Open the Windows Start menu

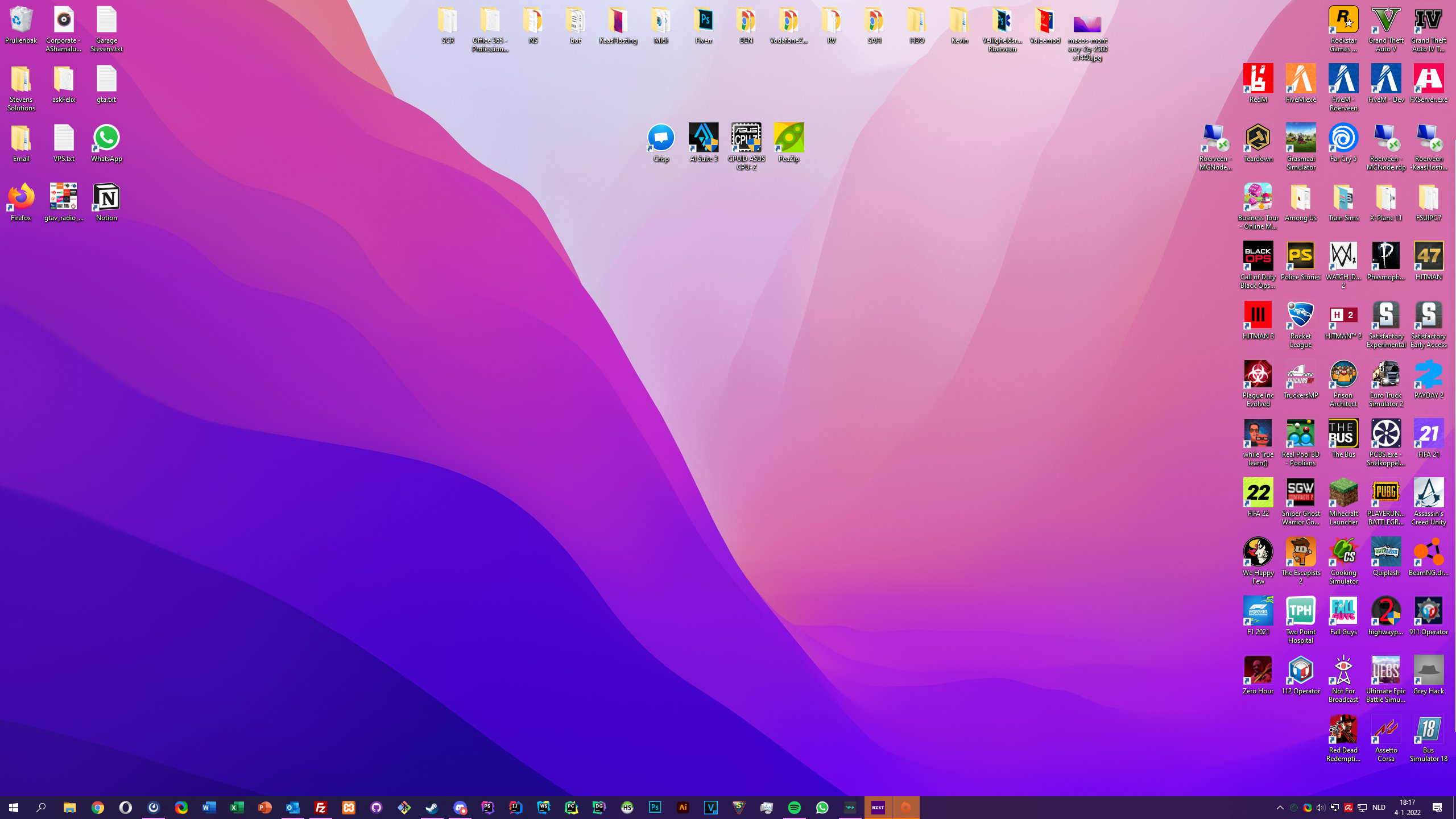14,808
